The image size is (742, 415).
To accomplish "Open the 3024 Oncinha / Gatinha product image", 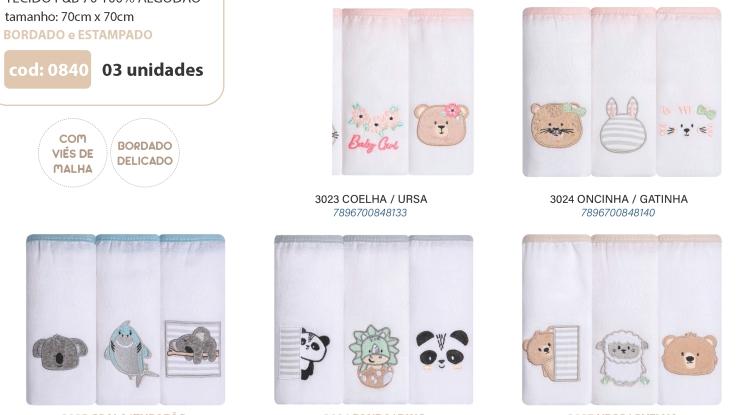I will pyautogui.click(x=622, y=92).
